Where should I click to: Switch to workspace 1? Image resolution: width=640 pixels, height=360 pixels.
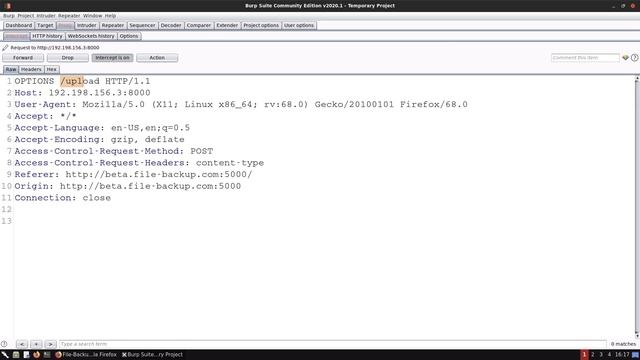tap(584, 355)
